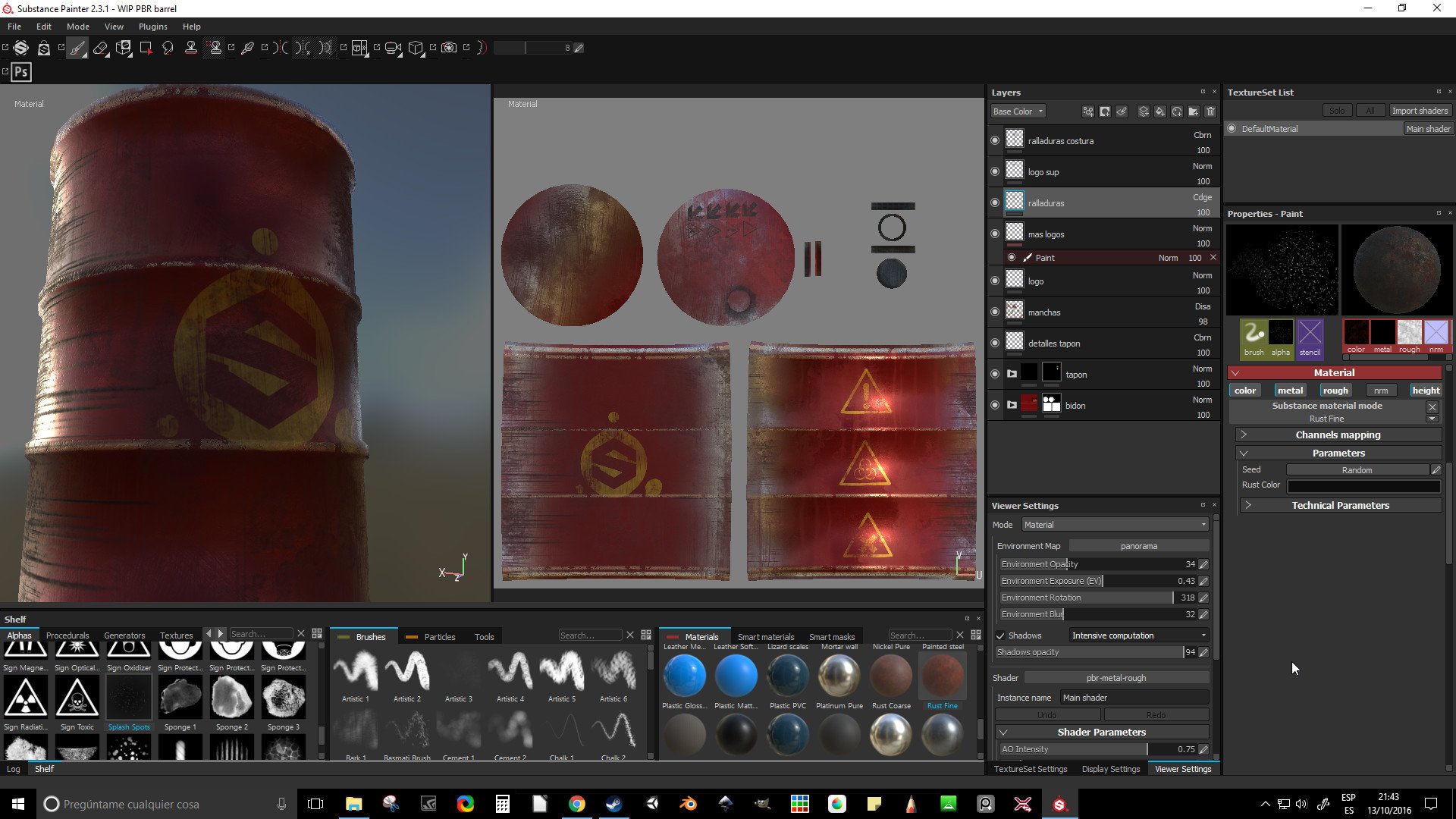The width and height of the screenshot is (1456, 819).
Task: Hide the logo sup layer
Action: click(995, 171)
